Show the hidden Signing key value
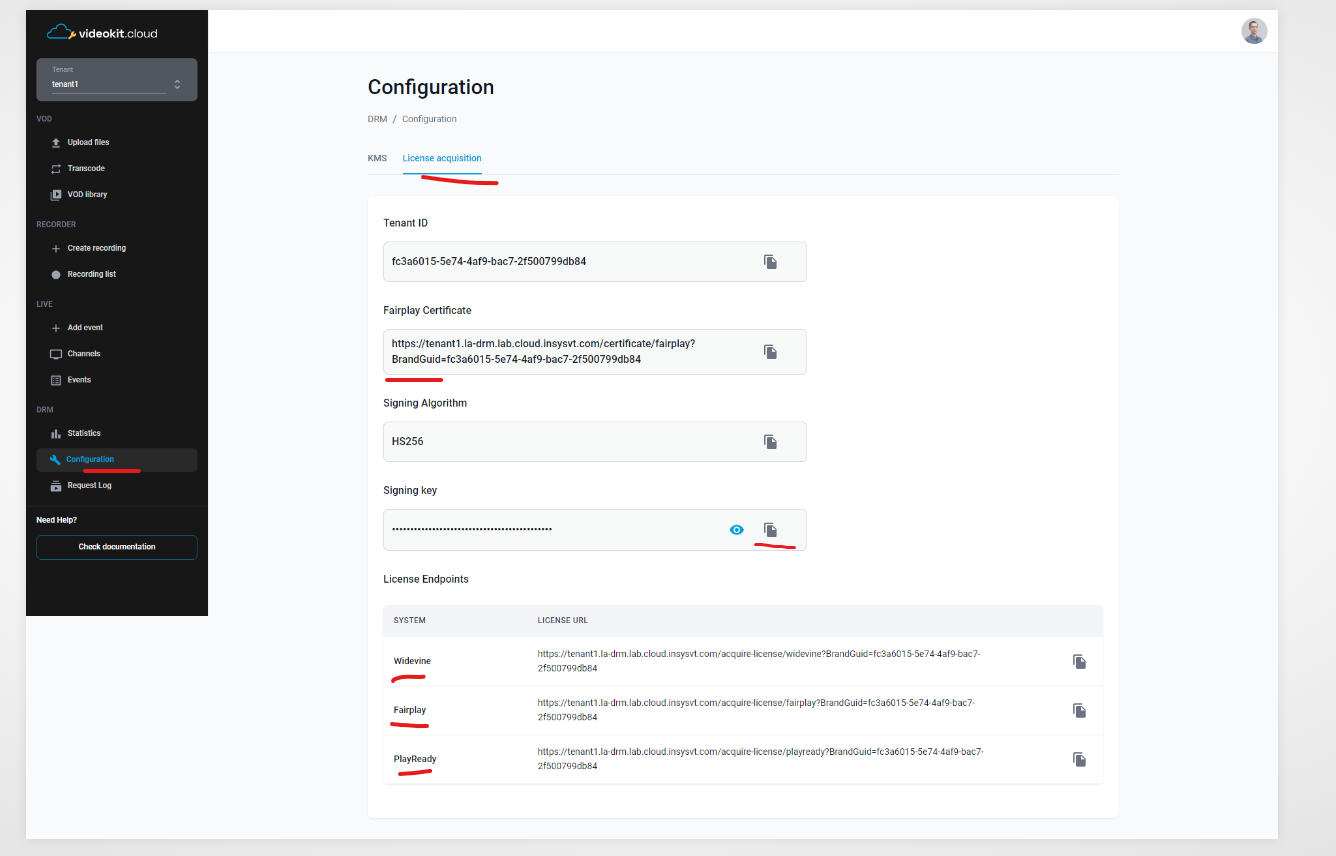1336x856 pixels. pos(737,529)
